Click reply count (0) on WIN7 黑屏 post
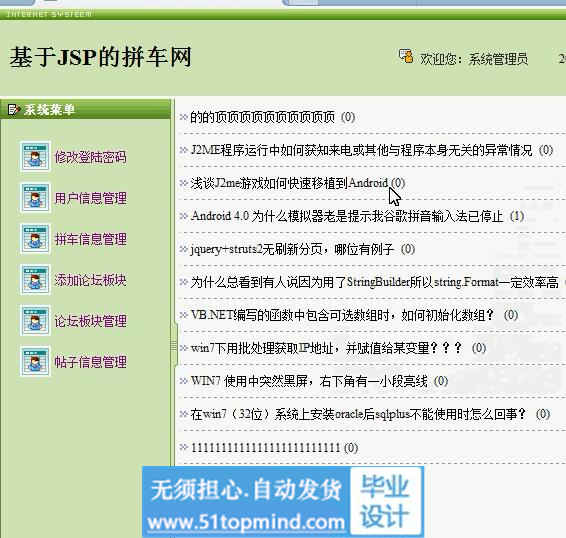 441,381
